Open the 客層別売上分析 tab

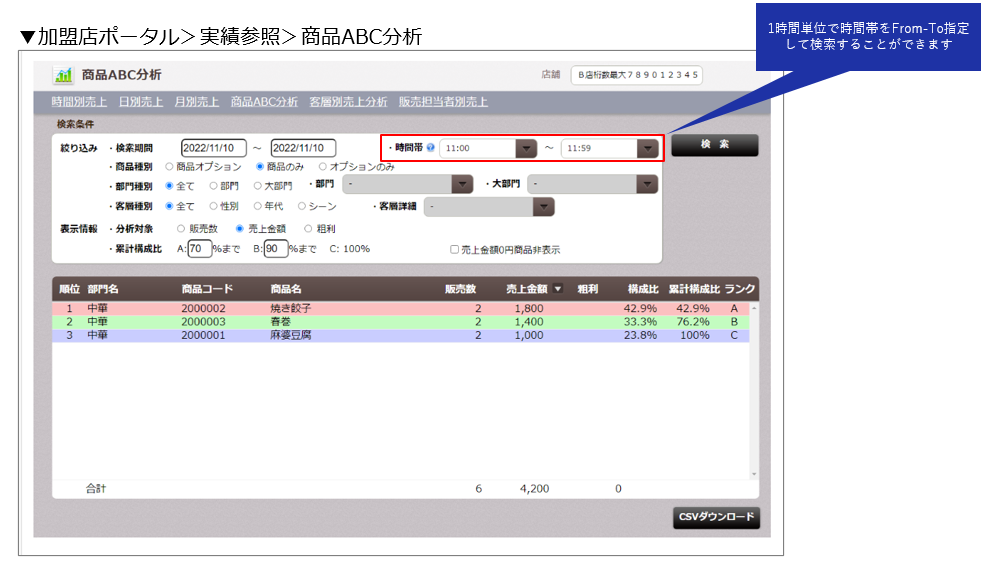(348, 101)
